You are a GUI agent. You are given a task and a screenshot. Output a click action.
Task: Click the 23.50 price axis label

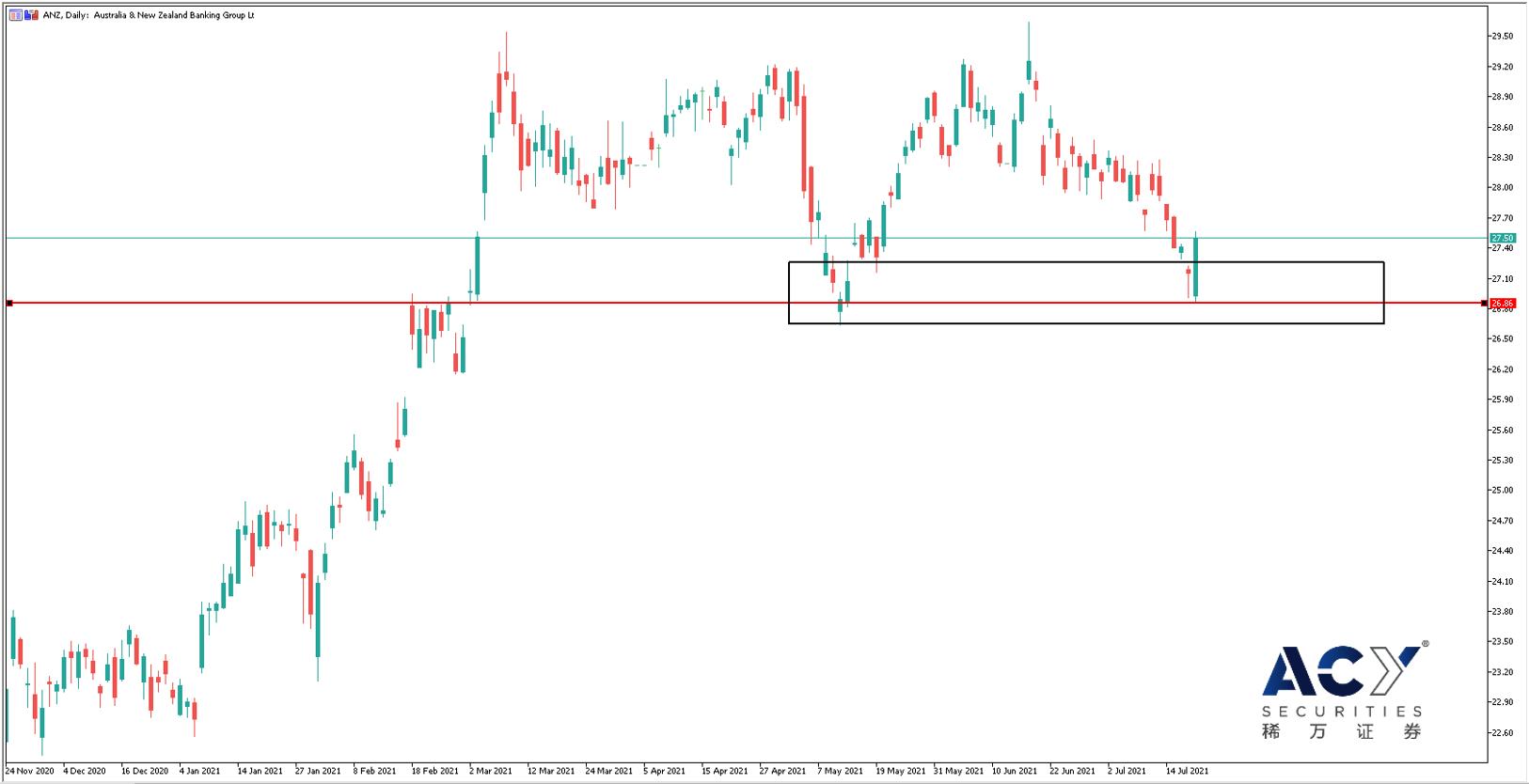[x=1502, y=641]
